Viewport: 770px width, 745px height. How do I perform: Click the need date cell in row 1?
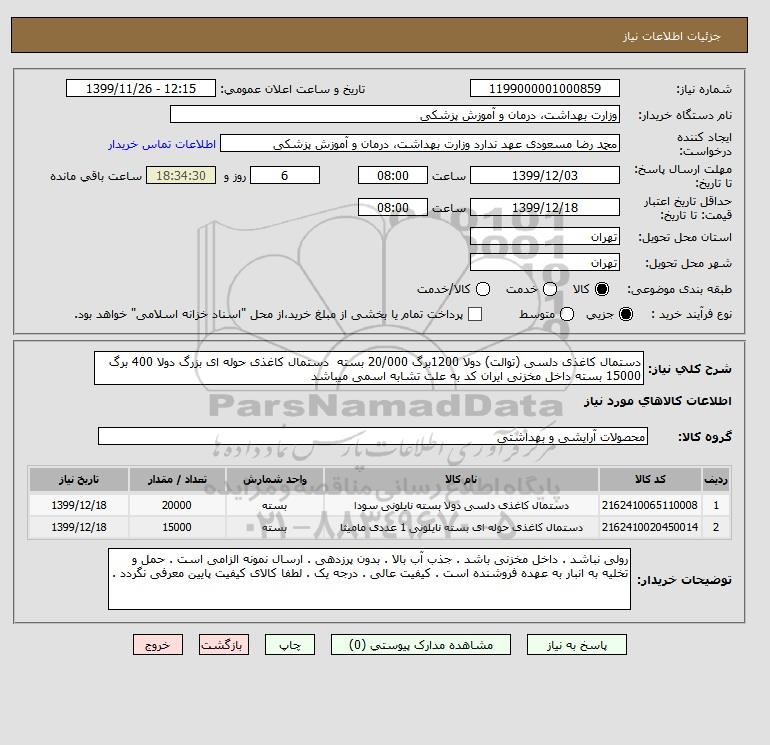(79, 505)
